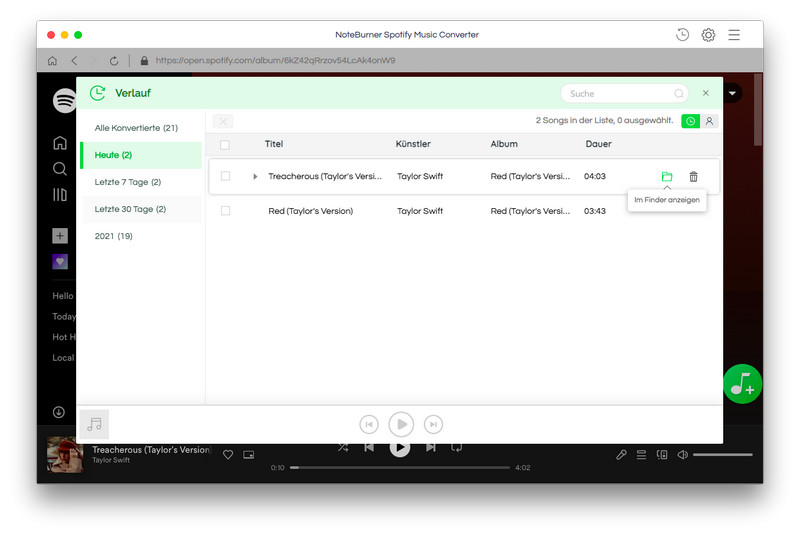Screen dimensions: 800x536
Task: Open the '2021 (19)' history group
Action: pyautogui.click(x=113, y=236)
